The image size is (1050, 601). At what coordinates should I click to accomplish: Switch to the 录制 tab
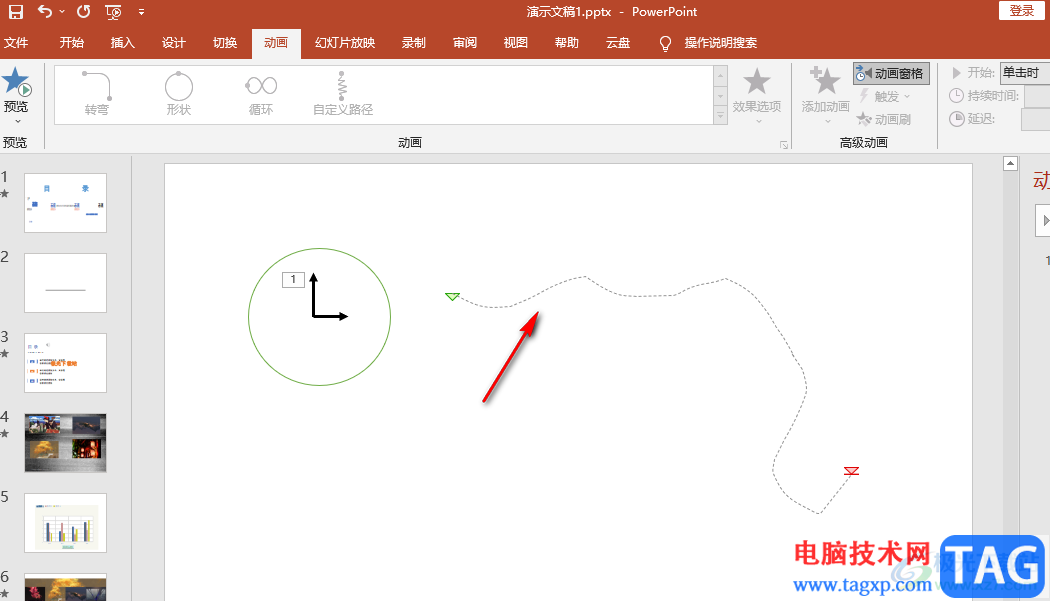click(414, 43)
